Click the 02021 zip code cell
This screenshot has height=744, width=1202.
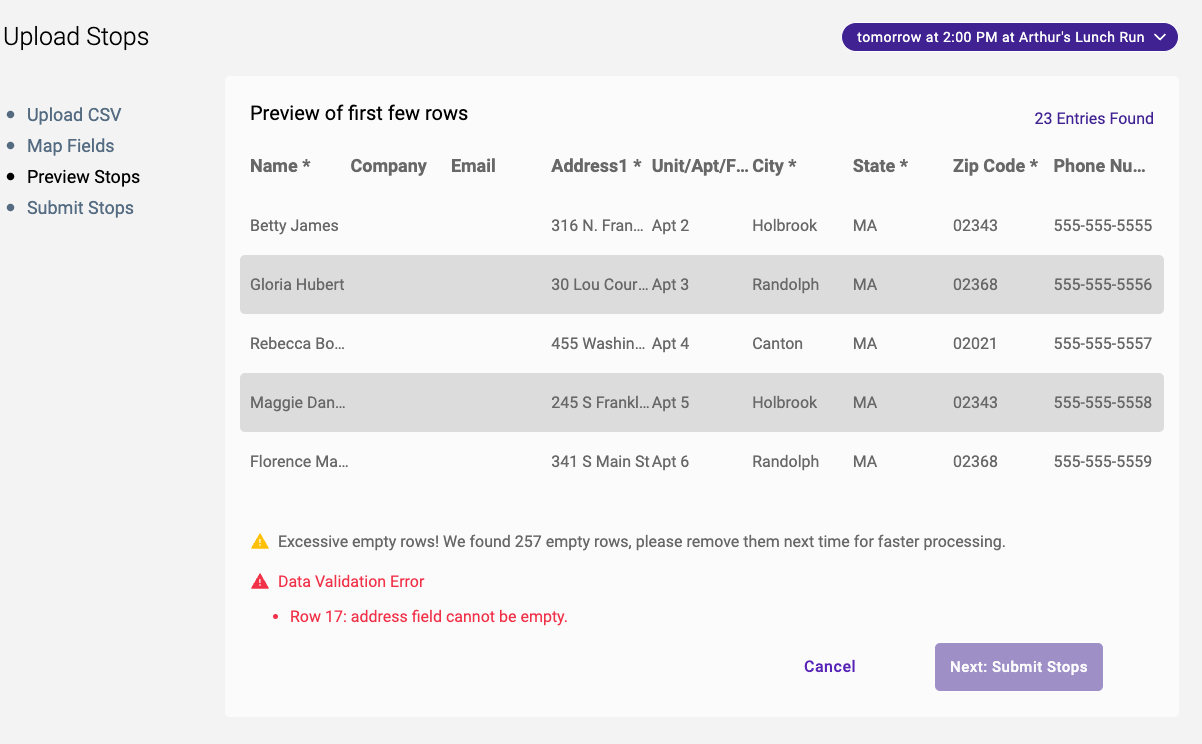tap(975, 344)
